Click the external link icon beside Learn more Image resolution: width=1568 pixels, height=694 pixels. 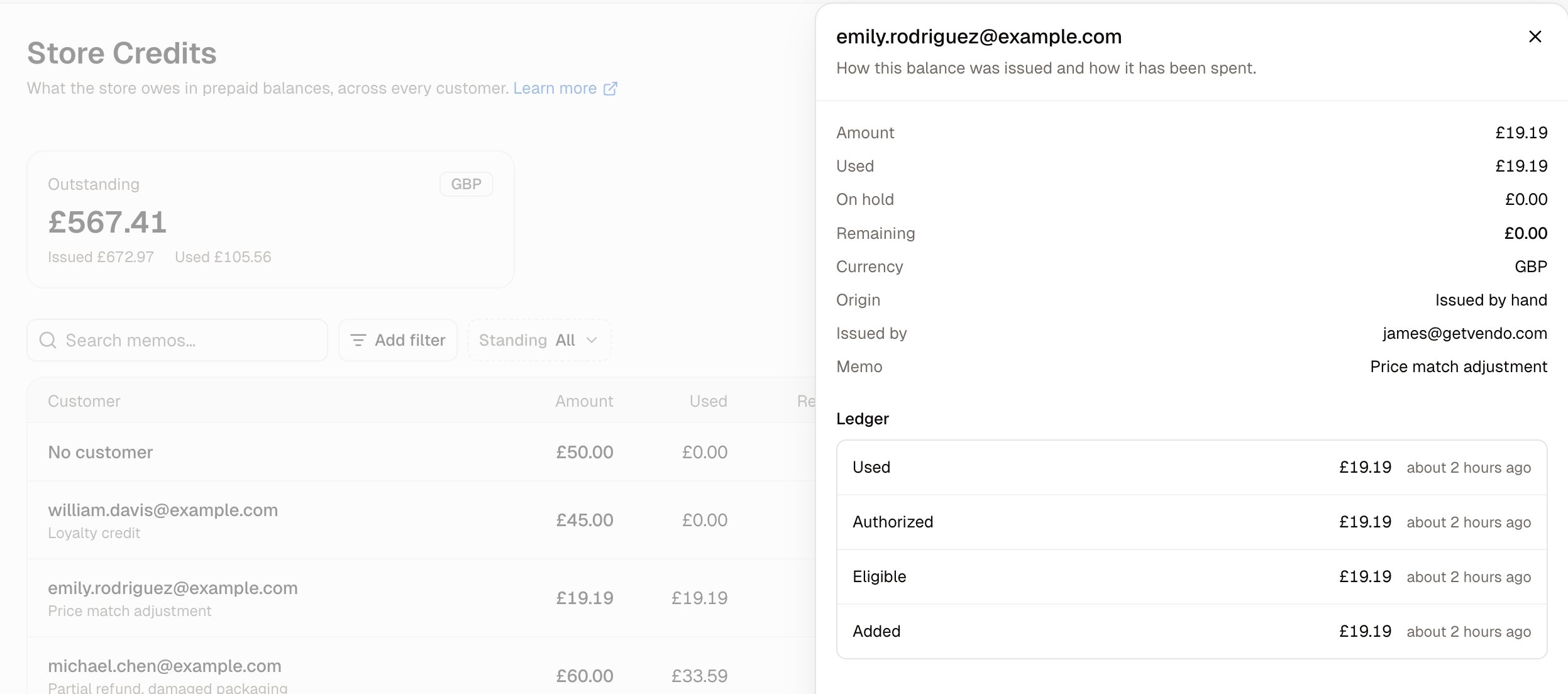tap(610, 89)
